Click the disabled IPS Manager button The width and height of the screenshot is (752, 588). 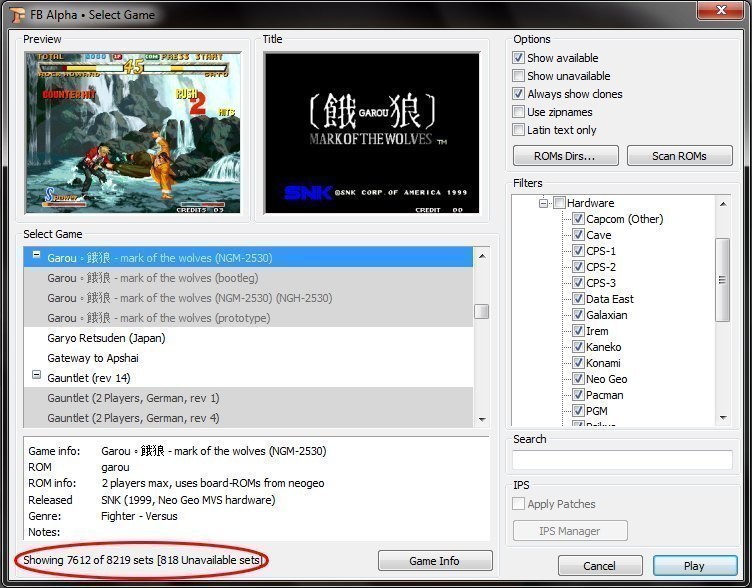pos(570,531)
